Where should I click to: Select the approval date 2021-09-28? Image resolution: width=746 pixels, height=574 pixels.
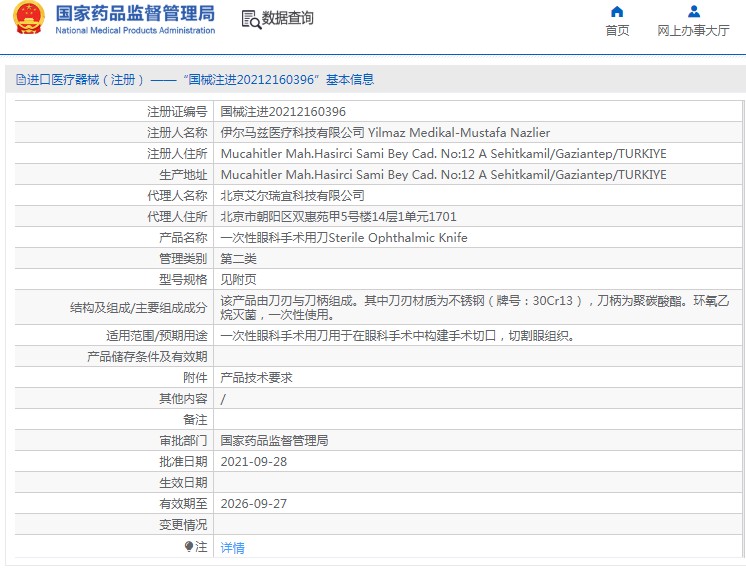pos(254,462)
